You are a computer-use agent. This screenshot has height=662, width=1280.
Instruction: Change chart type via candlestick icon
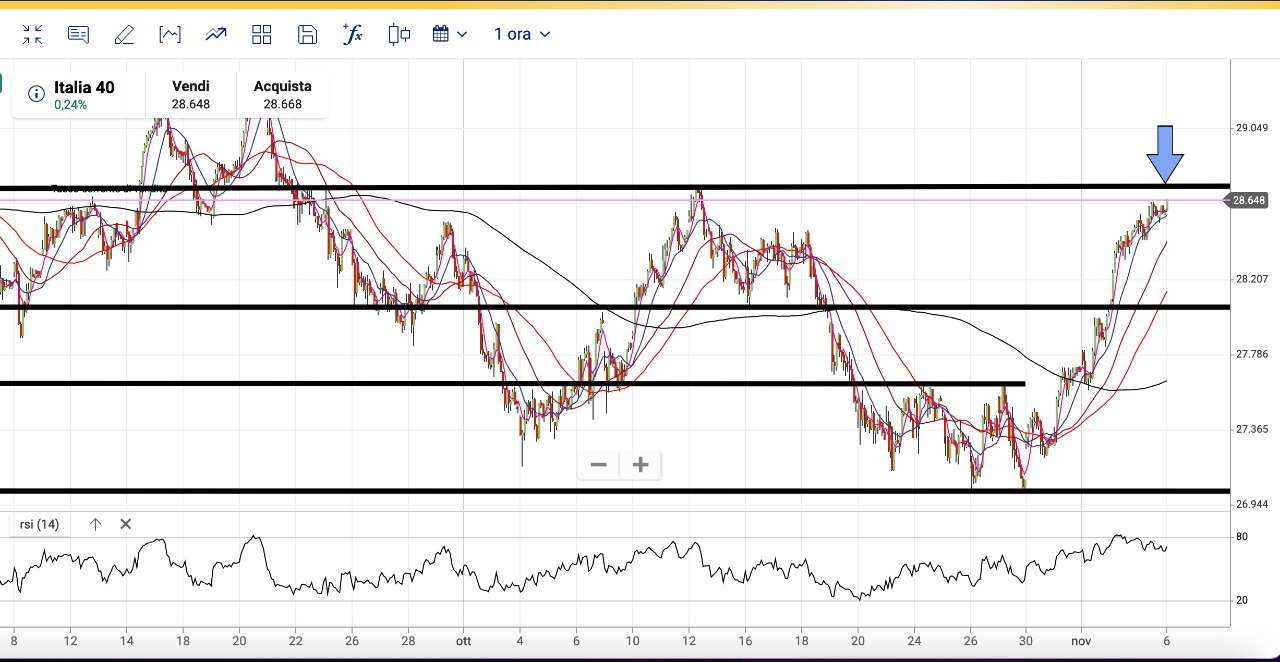click(399, 35)
